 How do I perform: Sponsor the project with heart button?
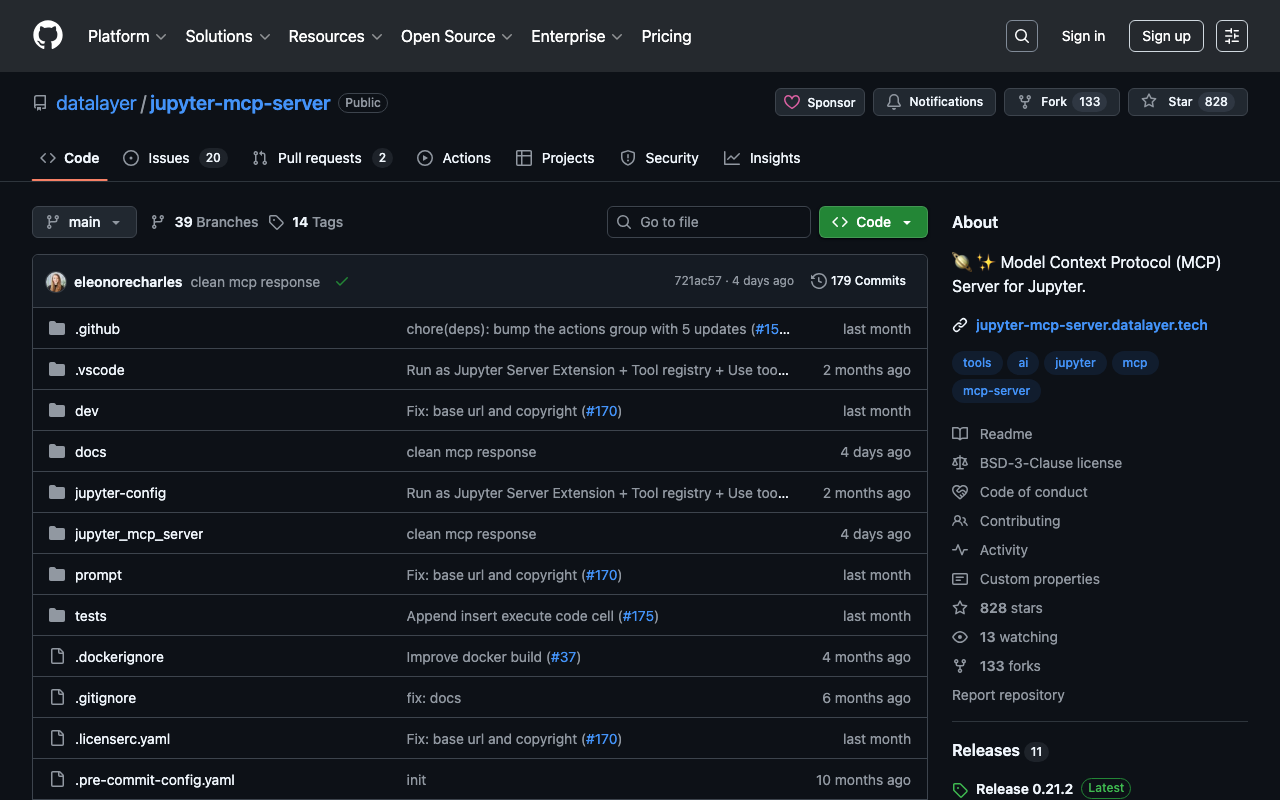point(819,102)
